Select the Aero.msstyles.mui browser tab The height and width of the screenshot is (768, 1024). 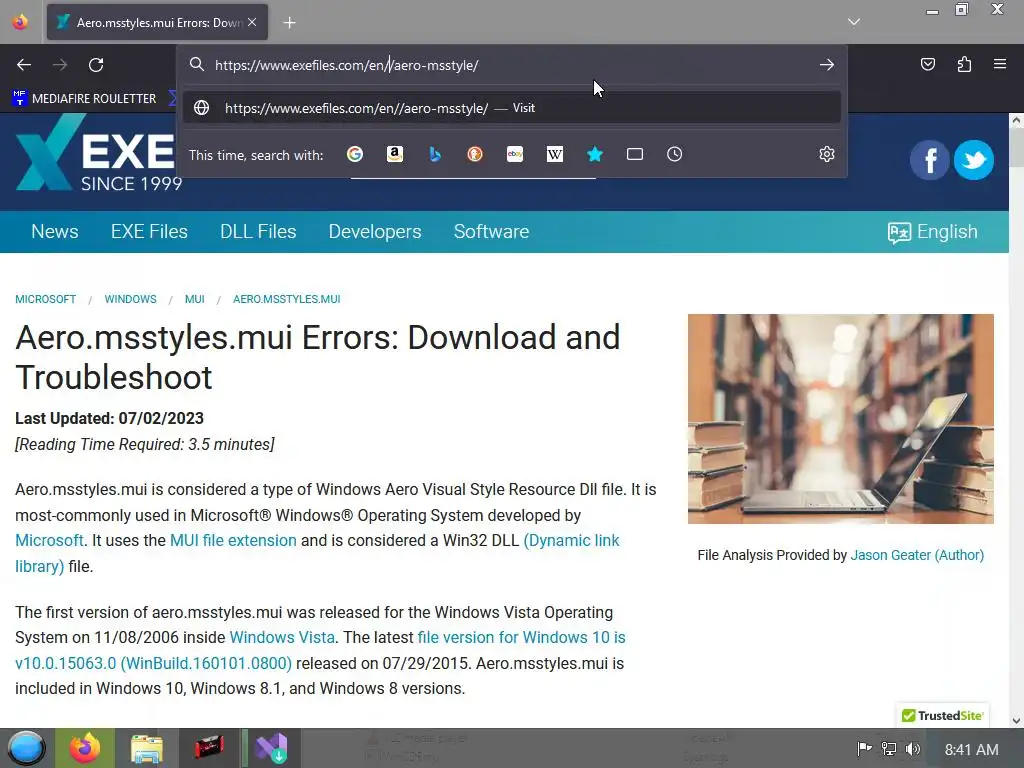coord(157,22)
